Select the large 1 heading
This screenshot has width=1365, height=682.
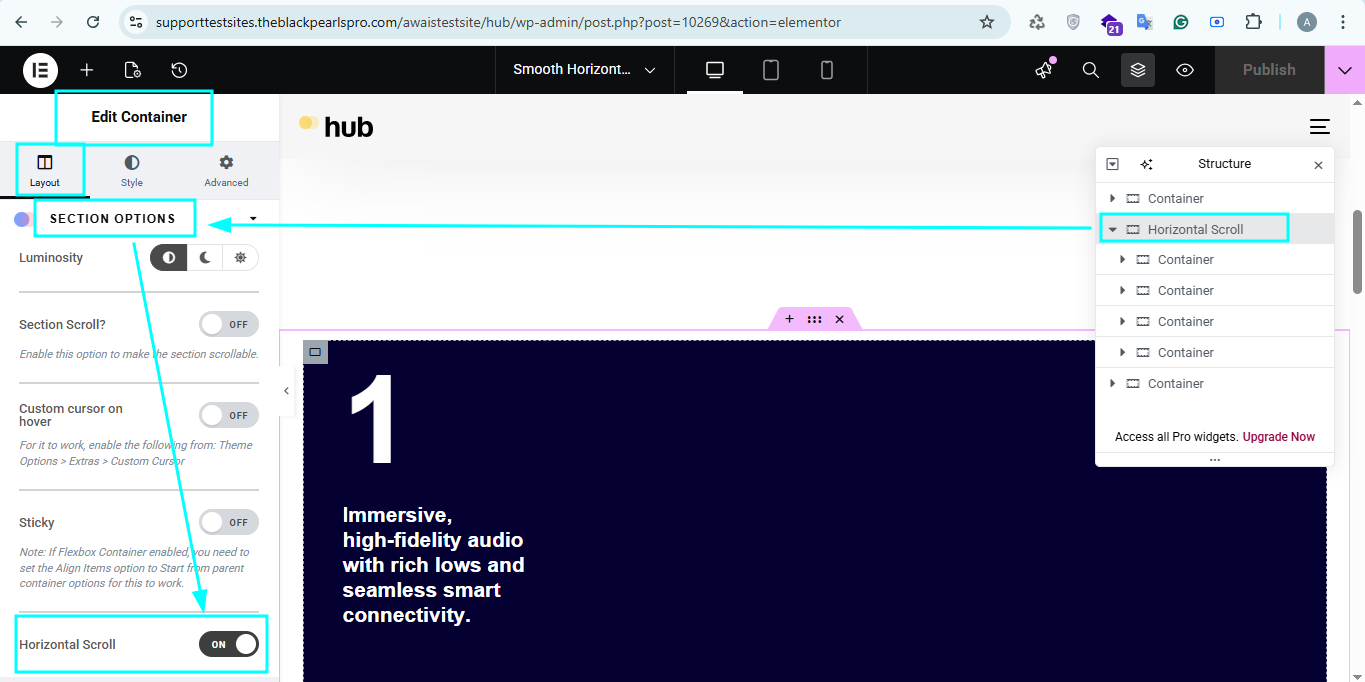tap(372, 420)
